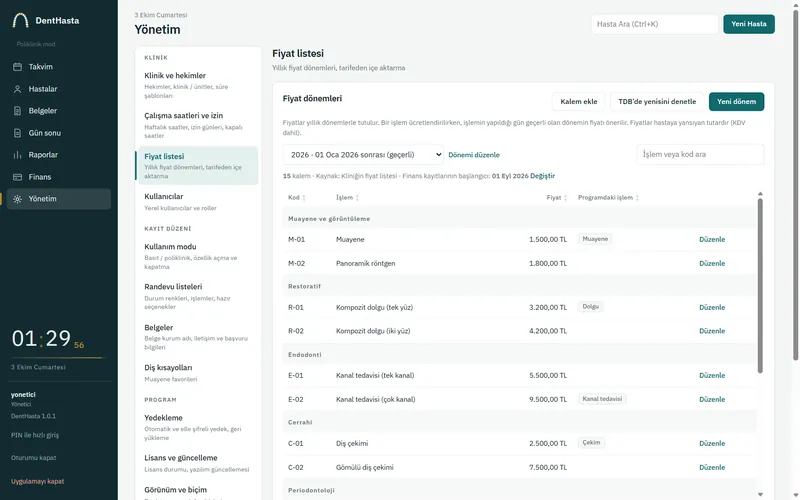Open Kullanıcılar settings section
The width and height of the screenshot is (800, 500).
[x=197, y=202]
